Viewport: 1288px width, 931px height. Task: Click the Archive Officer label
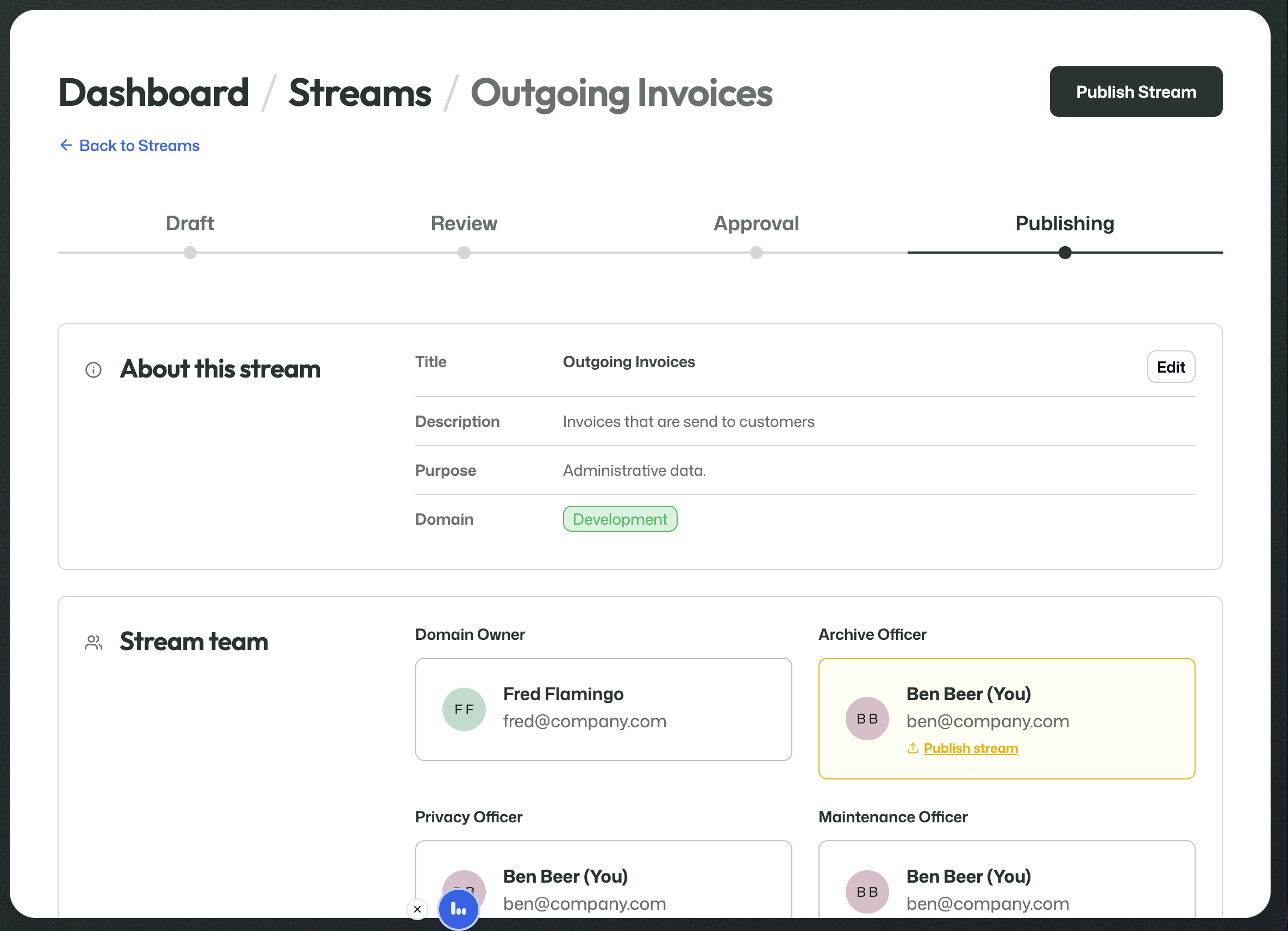pos(872,634)
